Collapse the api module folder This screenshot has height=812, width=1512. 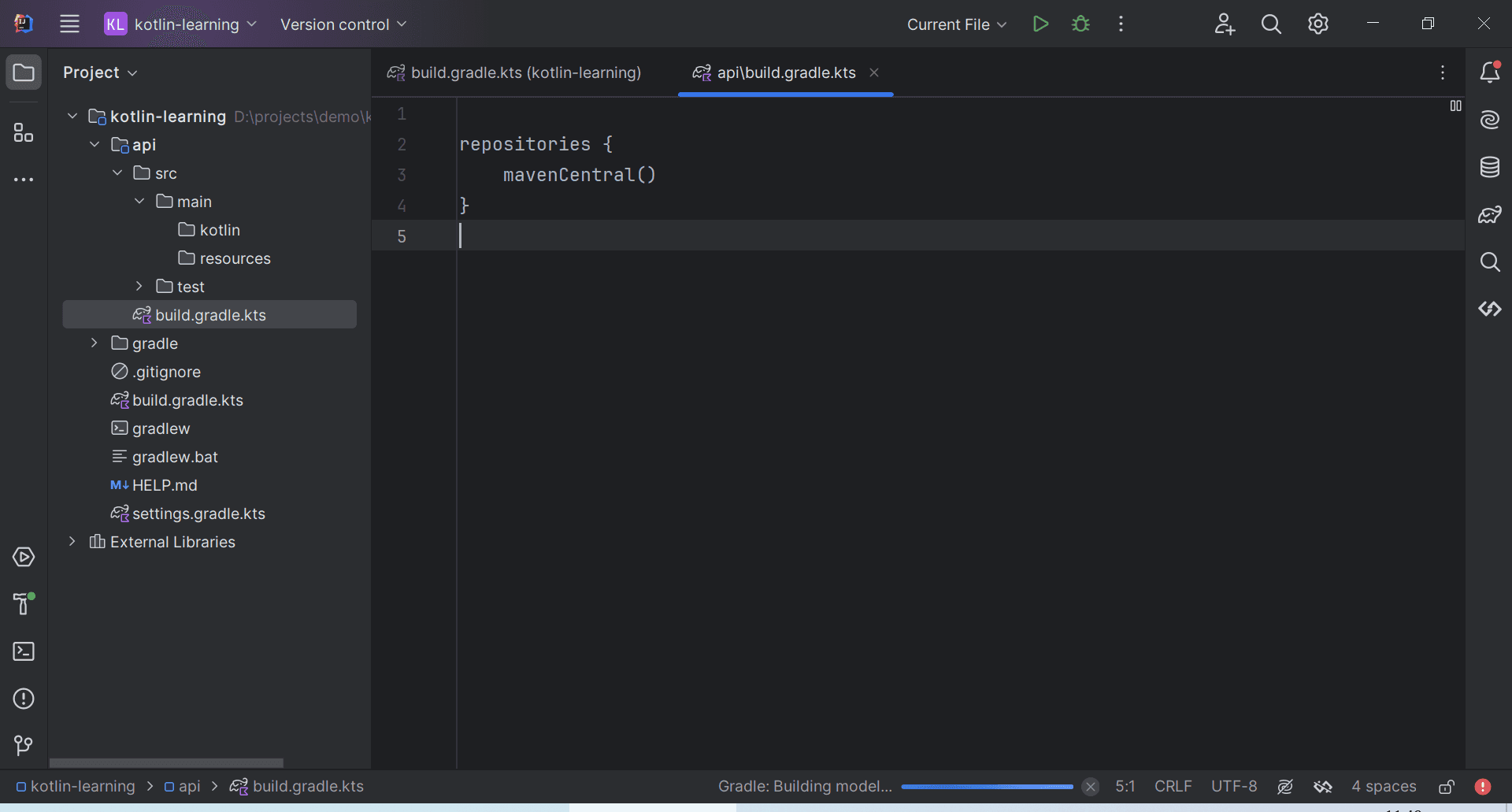[94, 145]
